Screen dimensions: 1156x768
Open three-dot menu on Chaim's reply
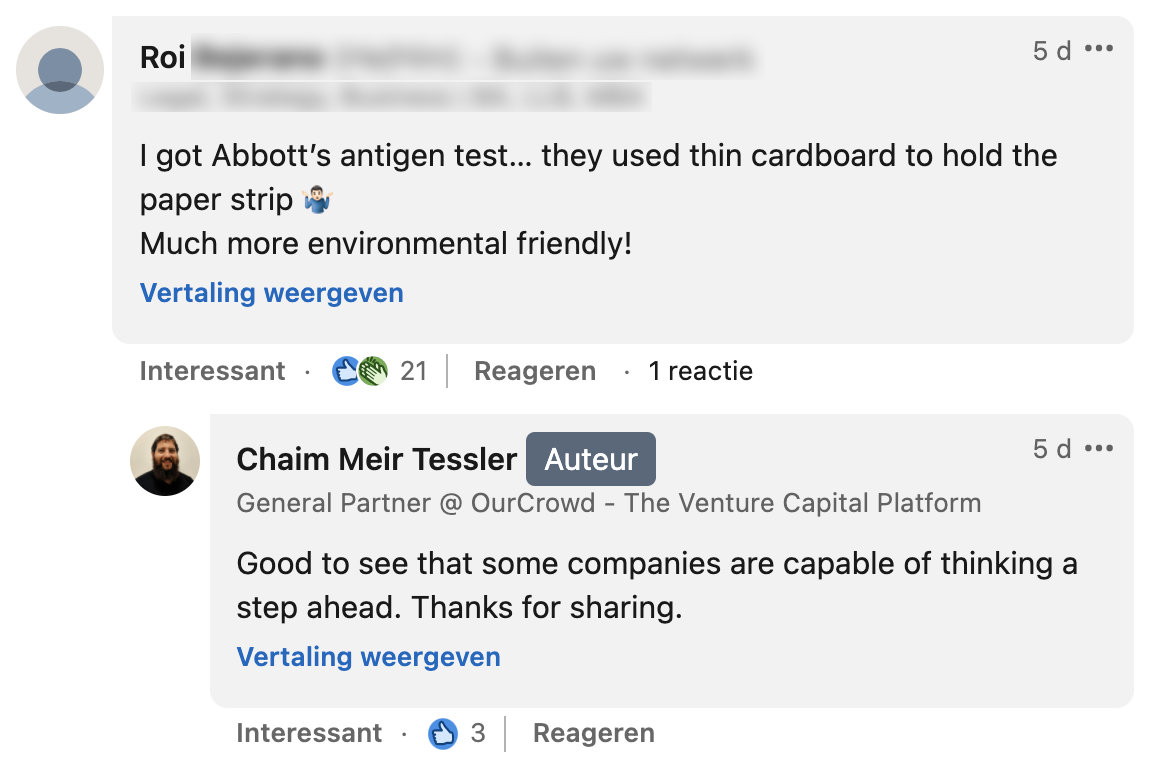coord(1099,449)
